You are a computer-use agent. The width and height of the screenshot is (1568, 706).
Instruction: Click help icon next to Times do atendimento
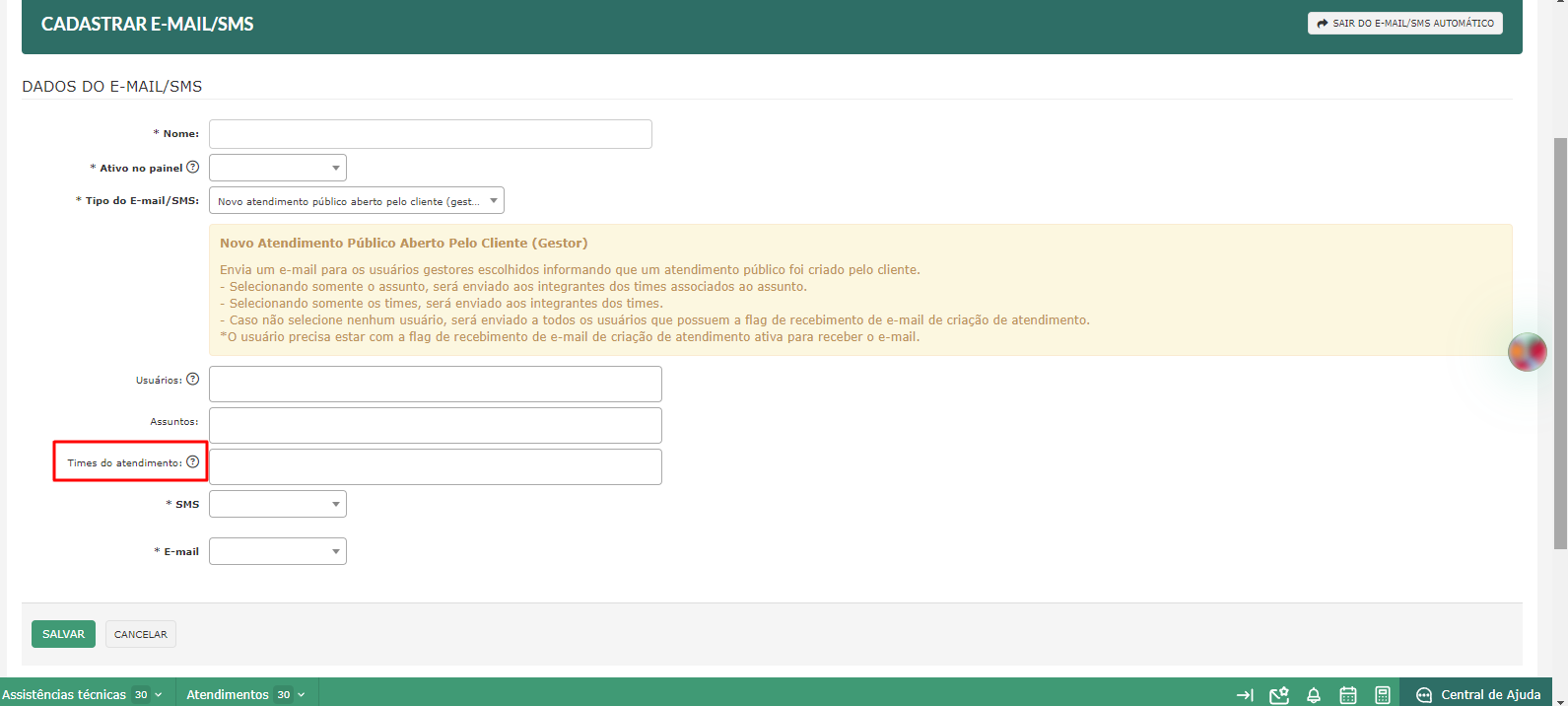click(x=193, y=461)
